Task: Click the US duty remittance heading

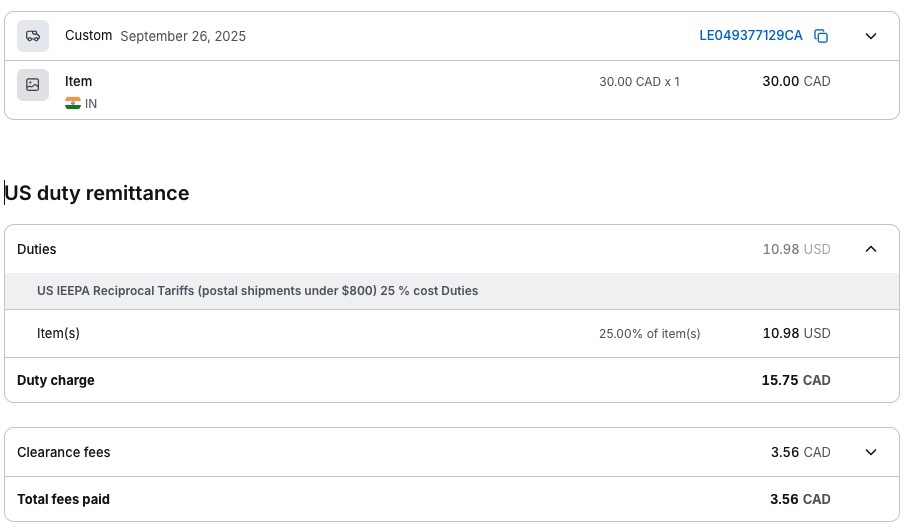Action: click(97, 193)
